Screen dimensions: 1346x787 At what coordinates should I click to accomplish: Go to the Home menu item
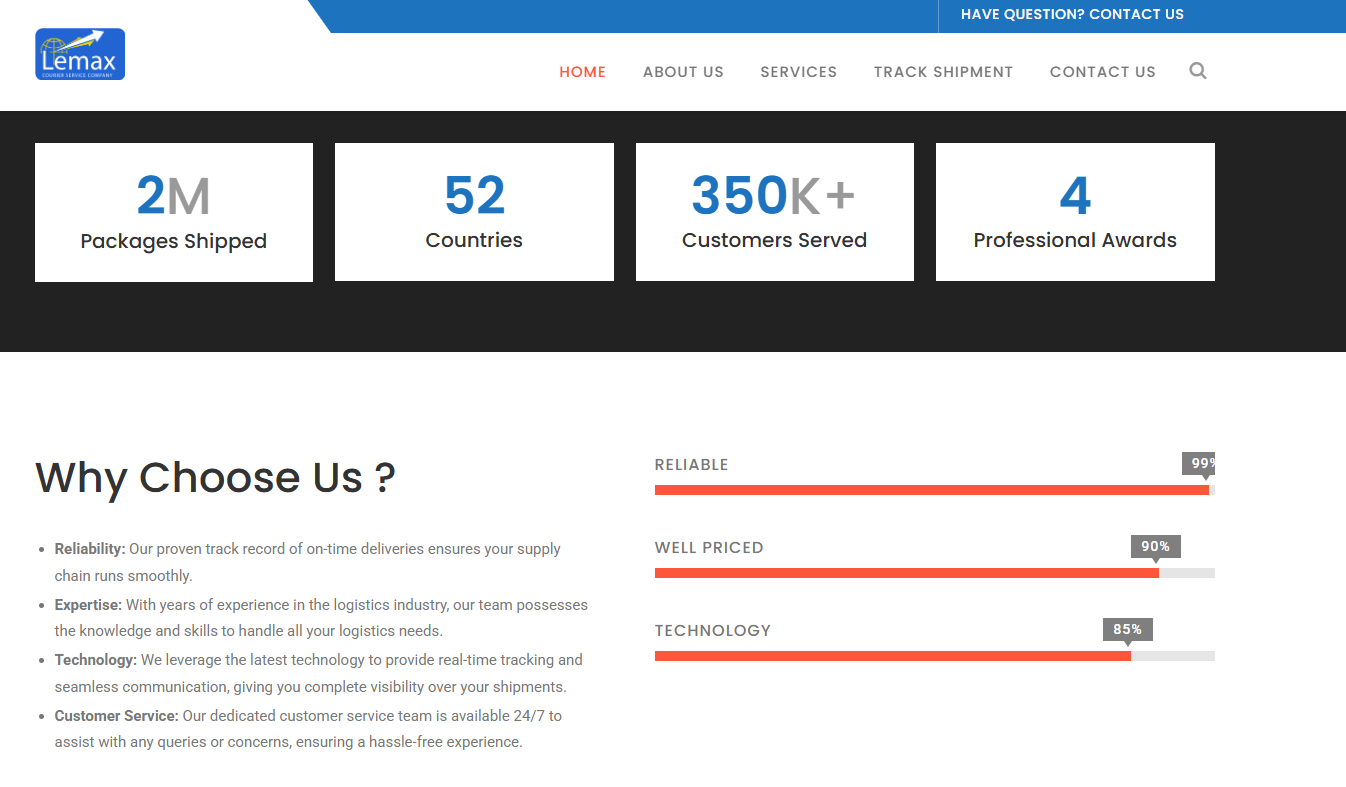(582, 72)
